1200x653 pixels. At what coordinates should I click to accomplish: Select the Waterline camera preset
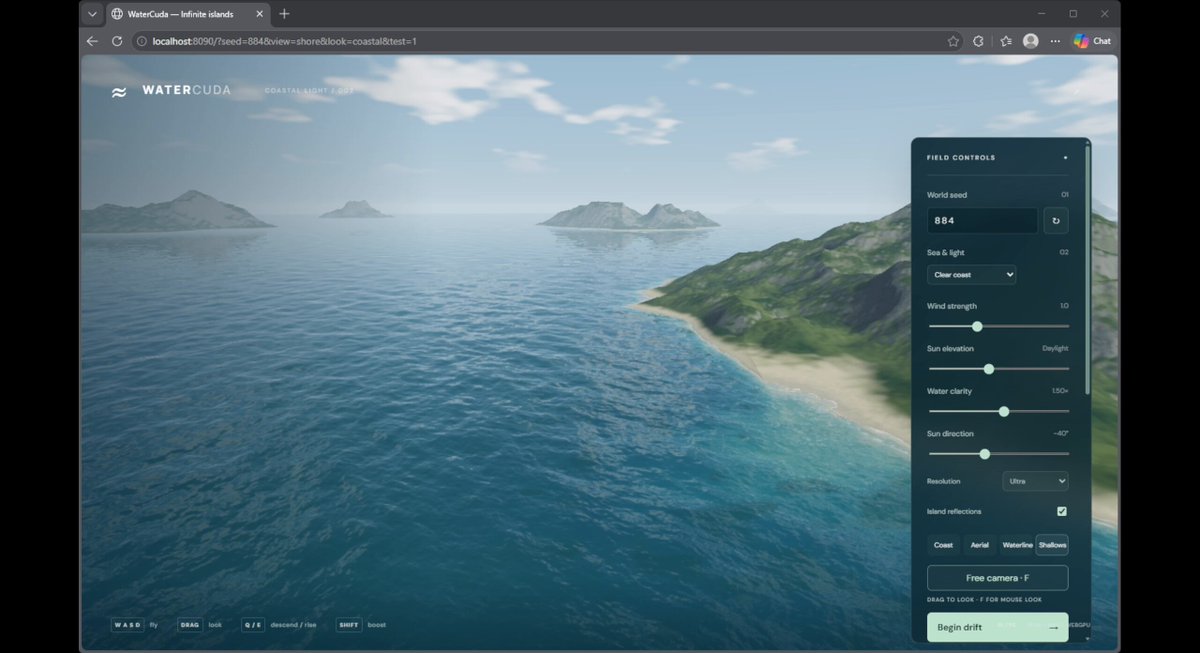coord(1017,545)
